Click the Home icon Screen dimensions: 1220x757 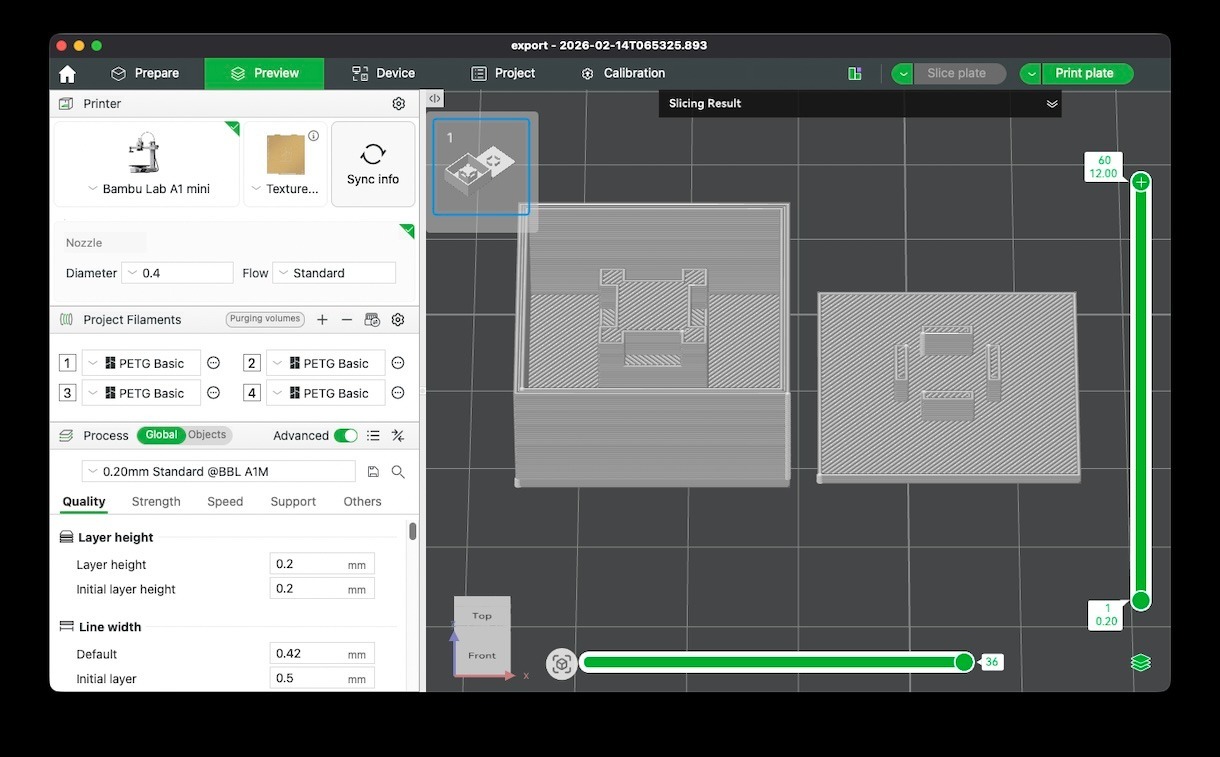click(x=67, y=74)
